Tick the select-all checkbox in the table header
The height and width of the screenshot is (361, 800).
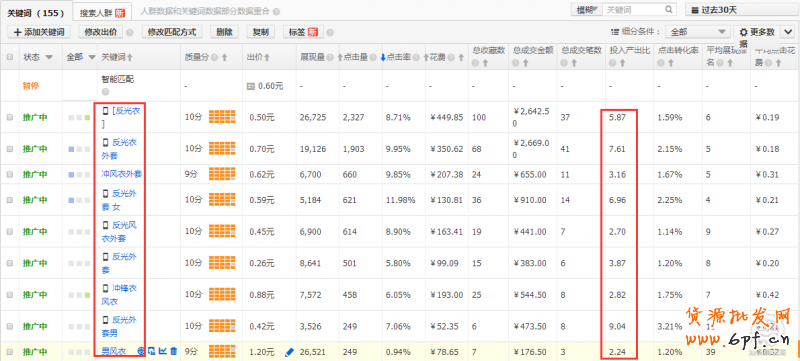pos(10,57)
